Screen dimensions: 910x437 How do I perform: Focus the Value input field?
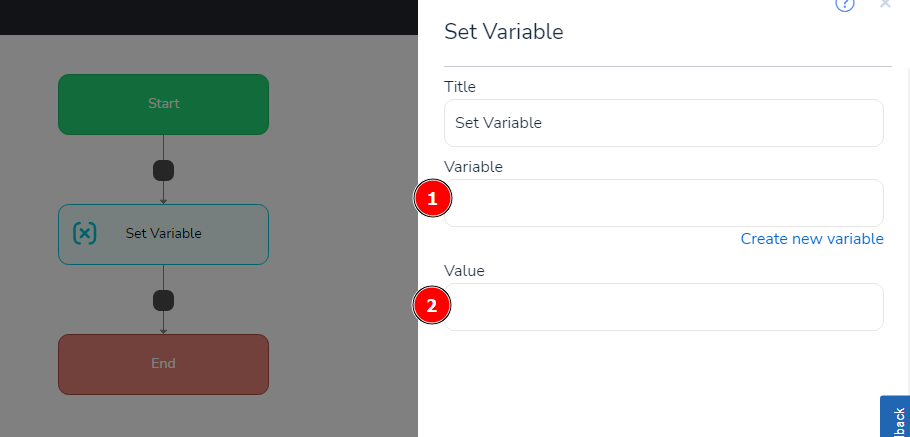[663, 307]
